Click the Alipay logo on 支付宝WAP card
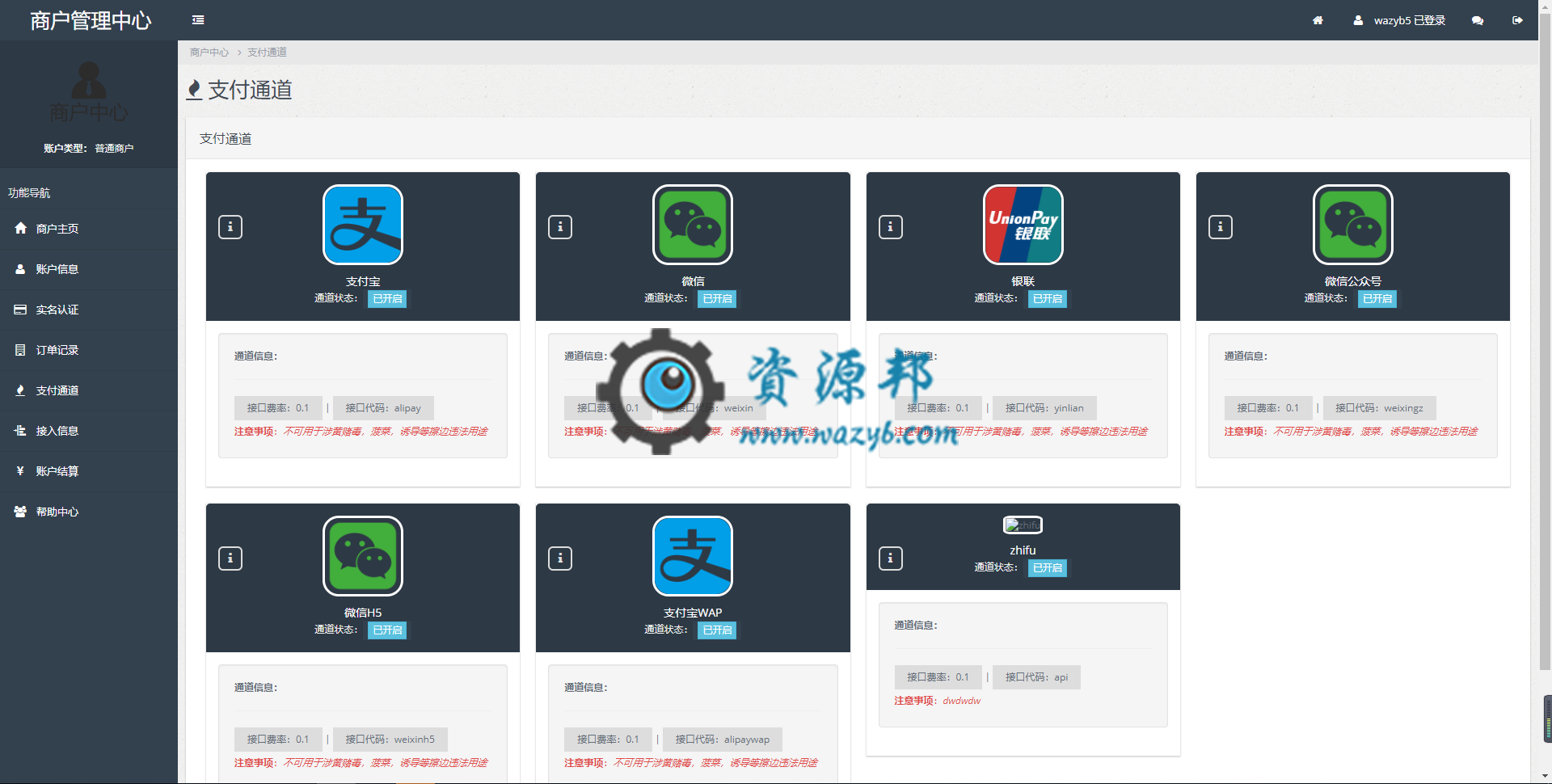 [693, 556]
